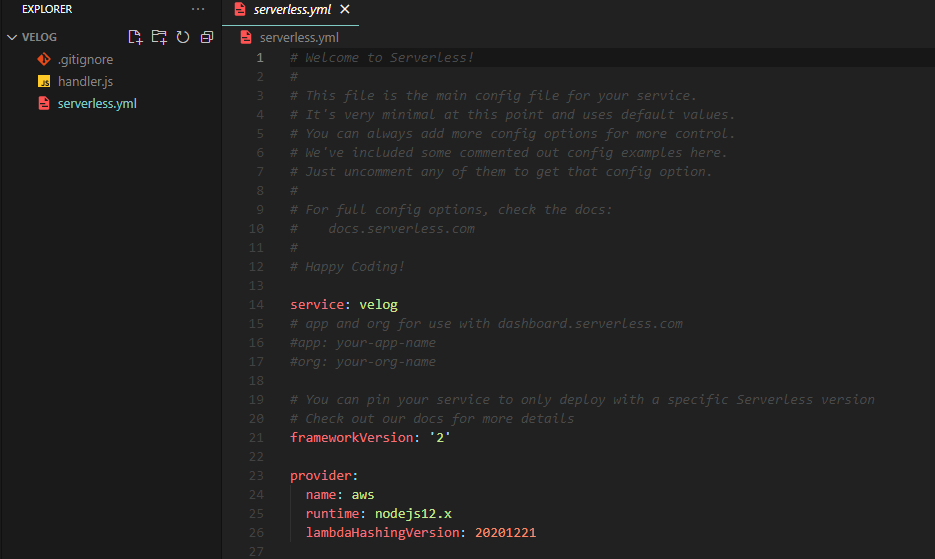
Task: Click the '#app: your-app-name' comment
Action: 363,342
